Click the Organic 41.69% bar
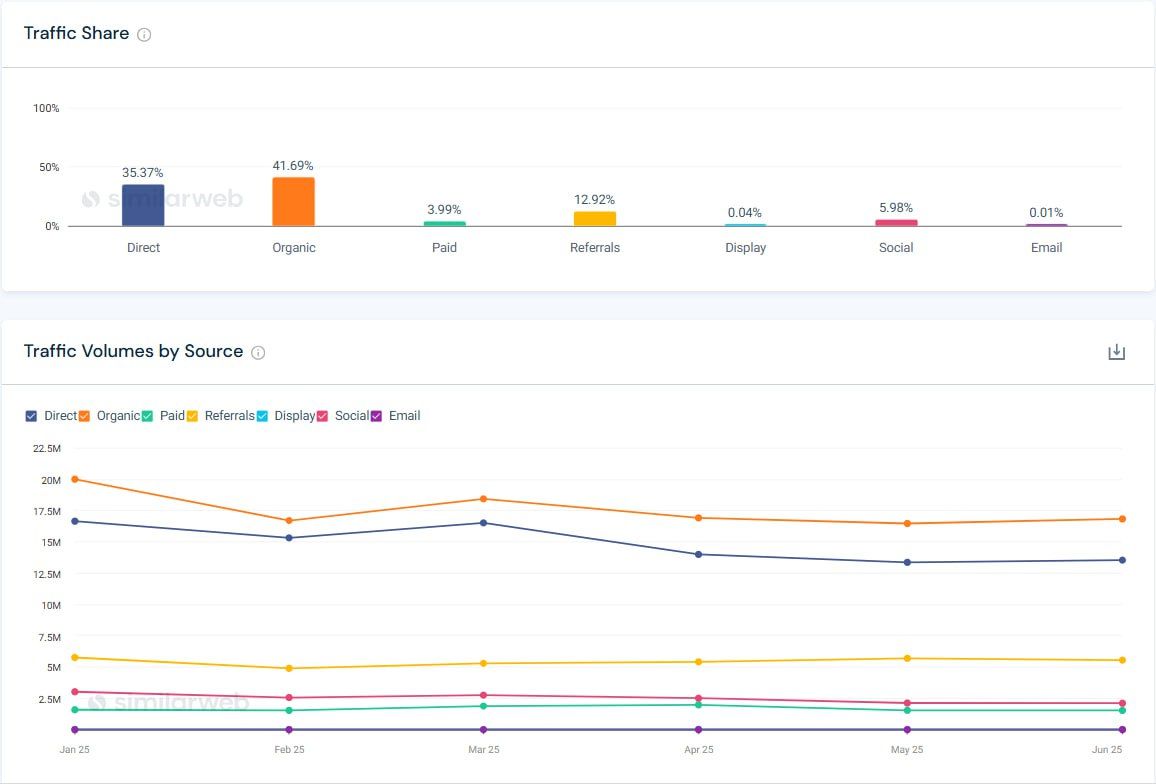The image size is (1156, 784). [293, 202]
